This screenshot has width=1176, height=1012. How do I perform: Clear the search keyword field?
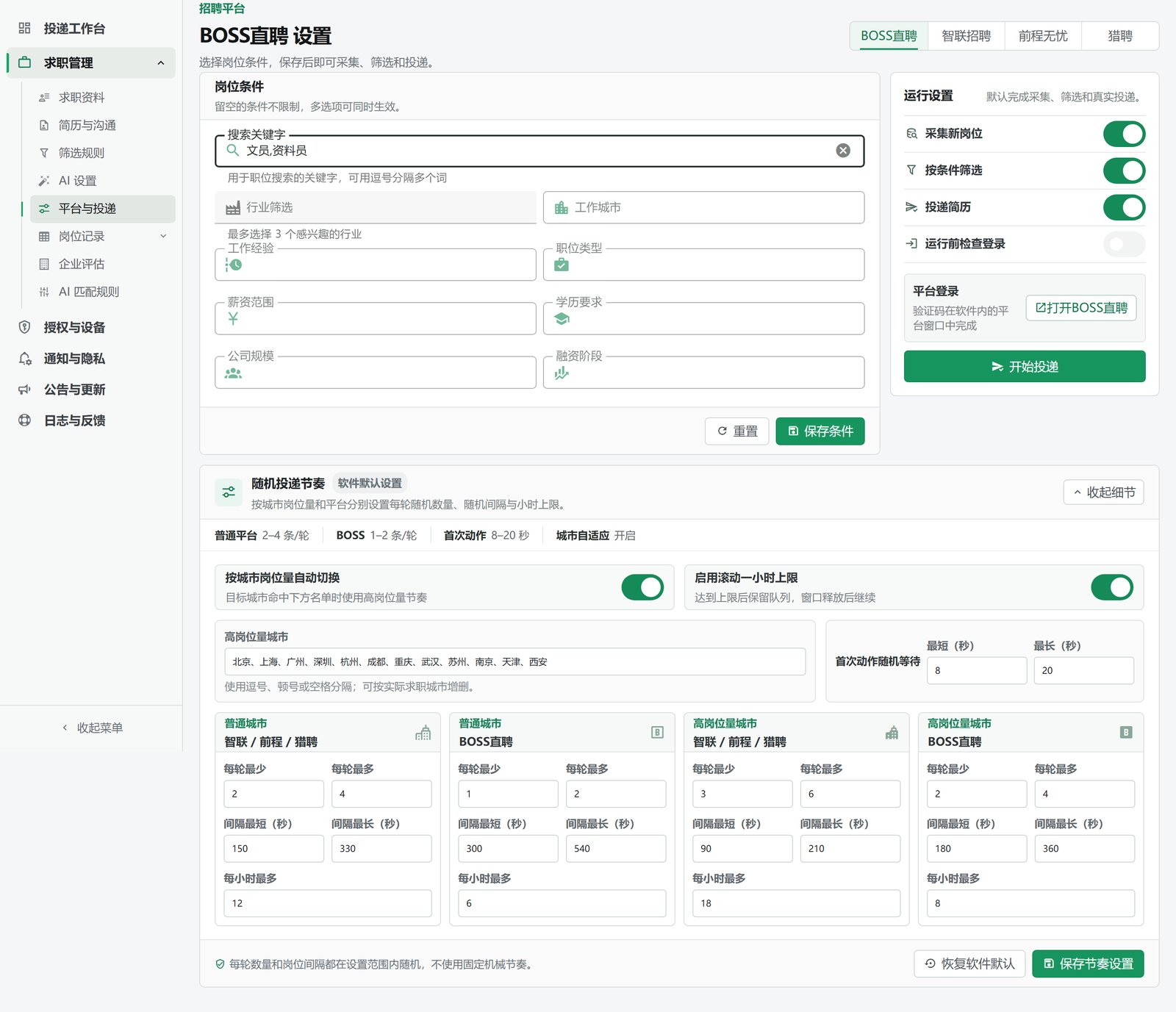[843, 151]
